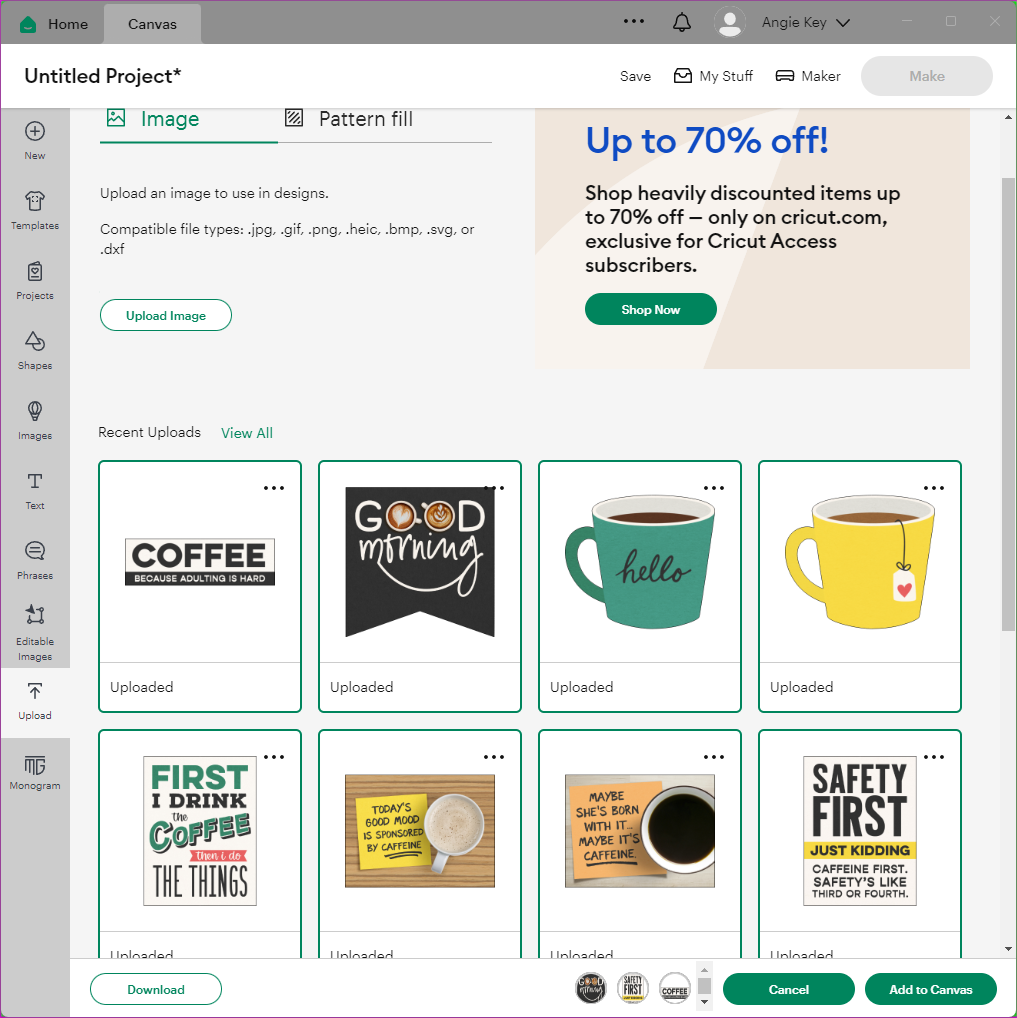
Task: Click the Upload Image button
Action: tap(166, 315)
